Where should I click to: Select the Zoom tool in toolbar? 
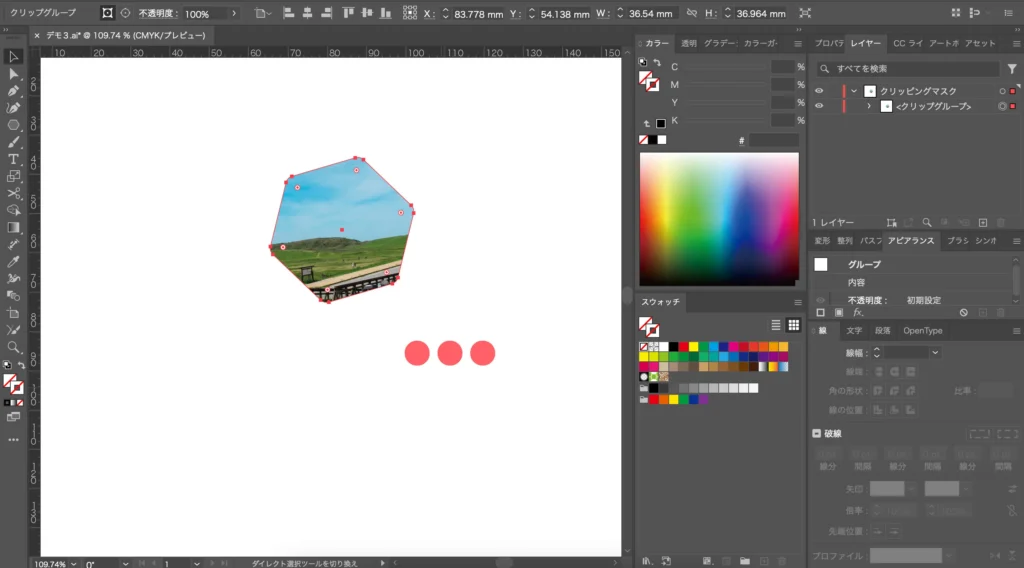(x=14, y=347)
